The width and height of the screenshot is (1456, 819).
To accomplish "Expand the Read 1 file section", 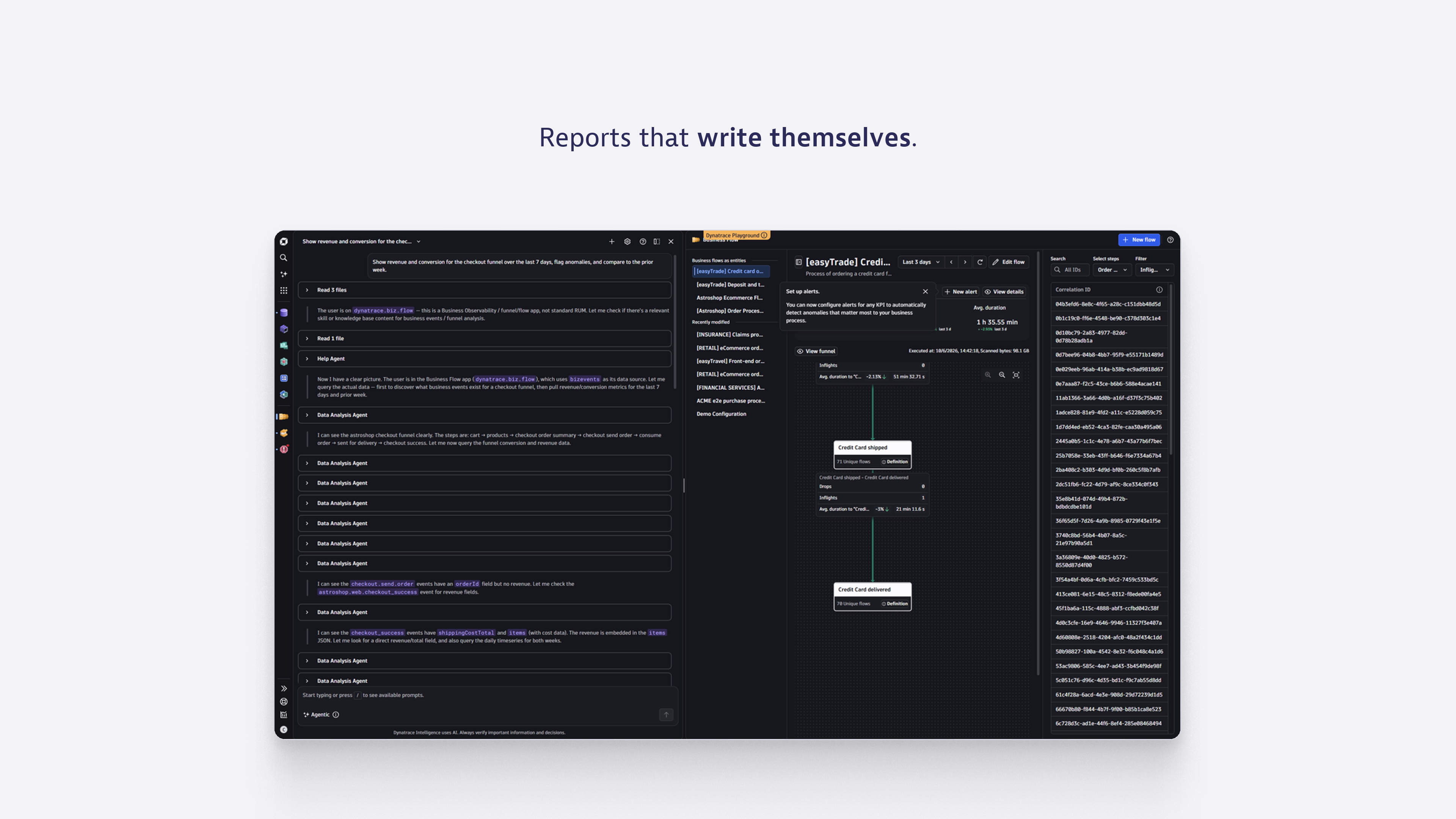I will (x=485, y=339).
